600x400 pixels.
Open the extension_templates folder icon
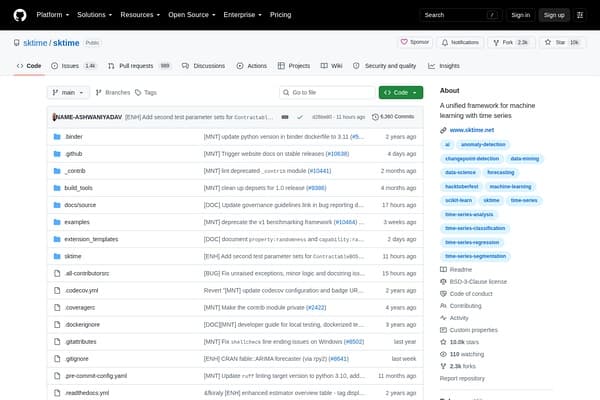pos(57,239)
